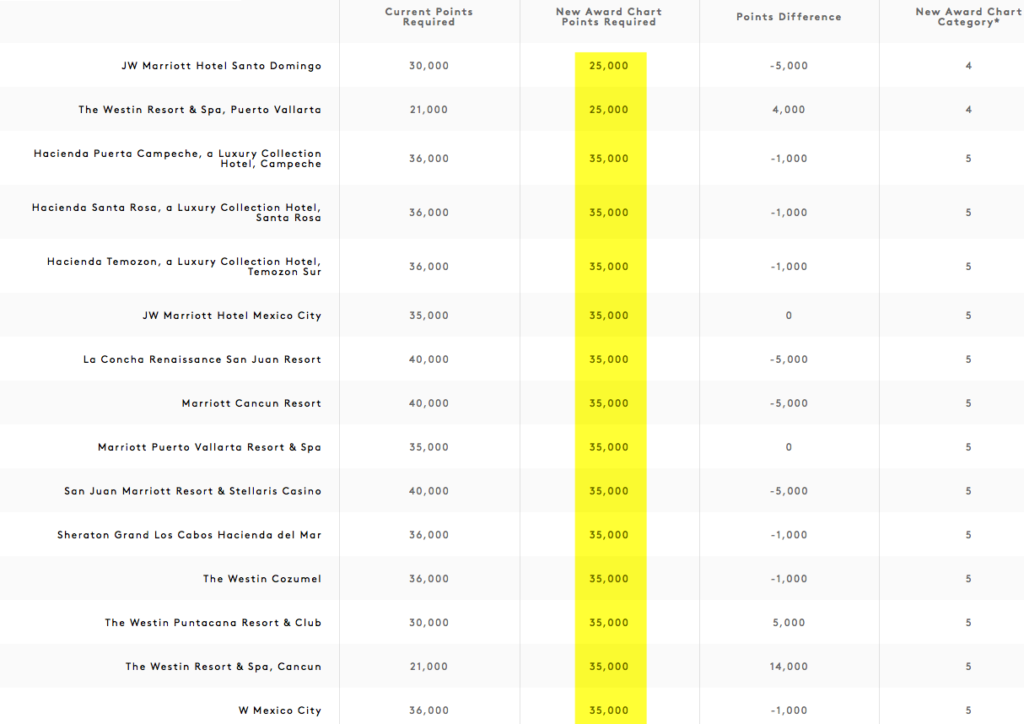Image resolution: width=1024 pixels, height=724 pixels.
Task: Click 21,000 current points for Westin Puerto Vallarta
Action: point(429,110)
